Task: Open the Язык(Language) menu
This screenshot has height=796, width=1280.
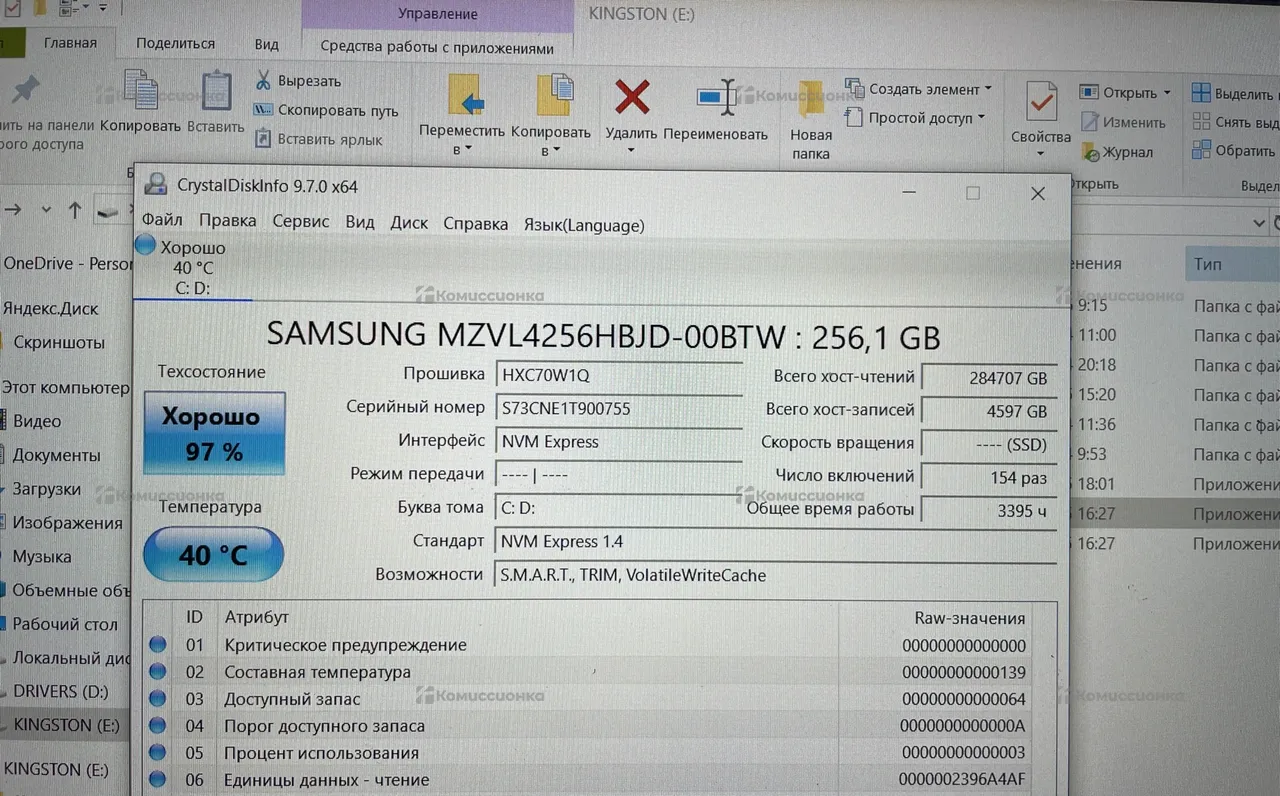Action: (583, 225)
